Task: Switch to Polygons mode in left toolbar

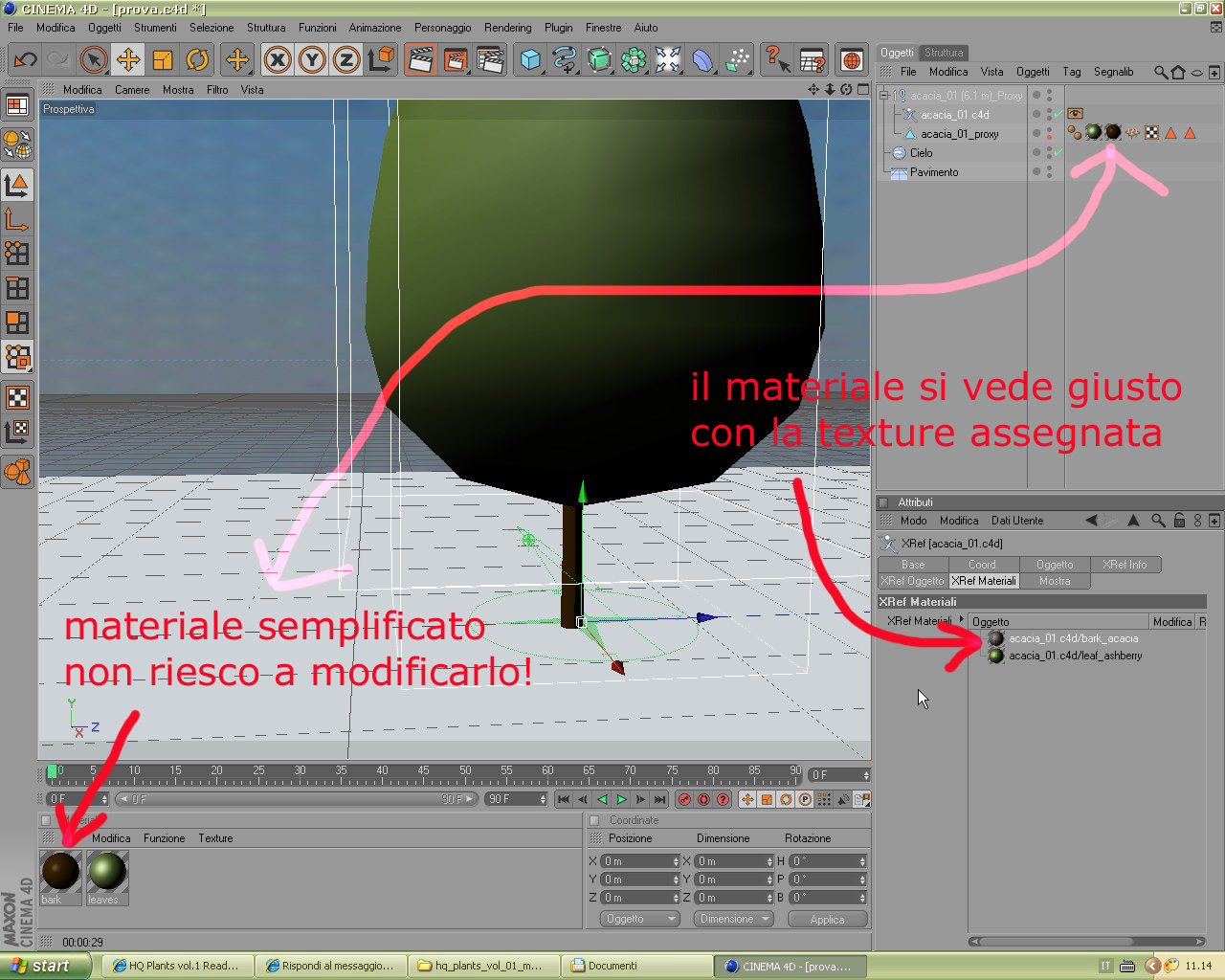Action: [17, 322]
